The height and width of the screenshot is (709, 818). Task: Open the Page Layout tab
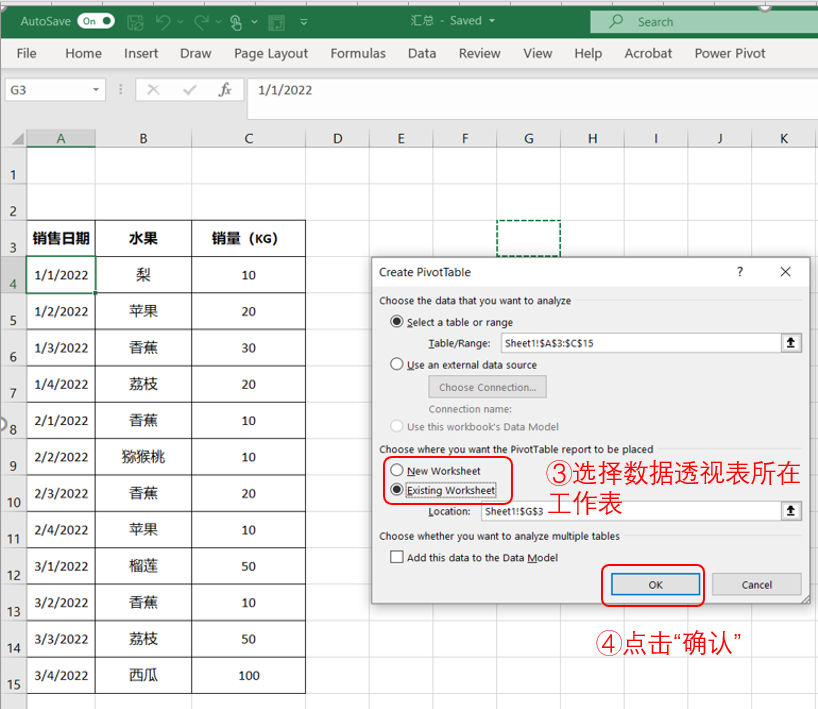tap(271, 53)
